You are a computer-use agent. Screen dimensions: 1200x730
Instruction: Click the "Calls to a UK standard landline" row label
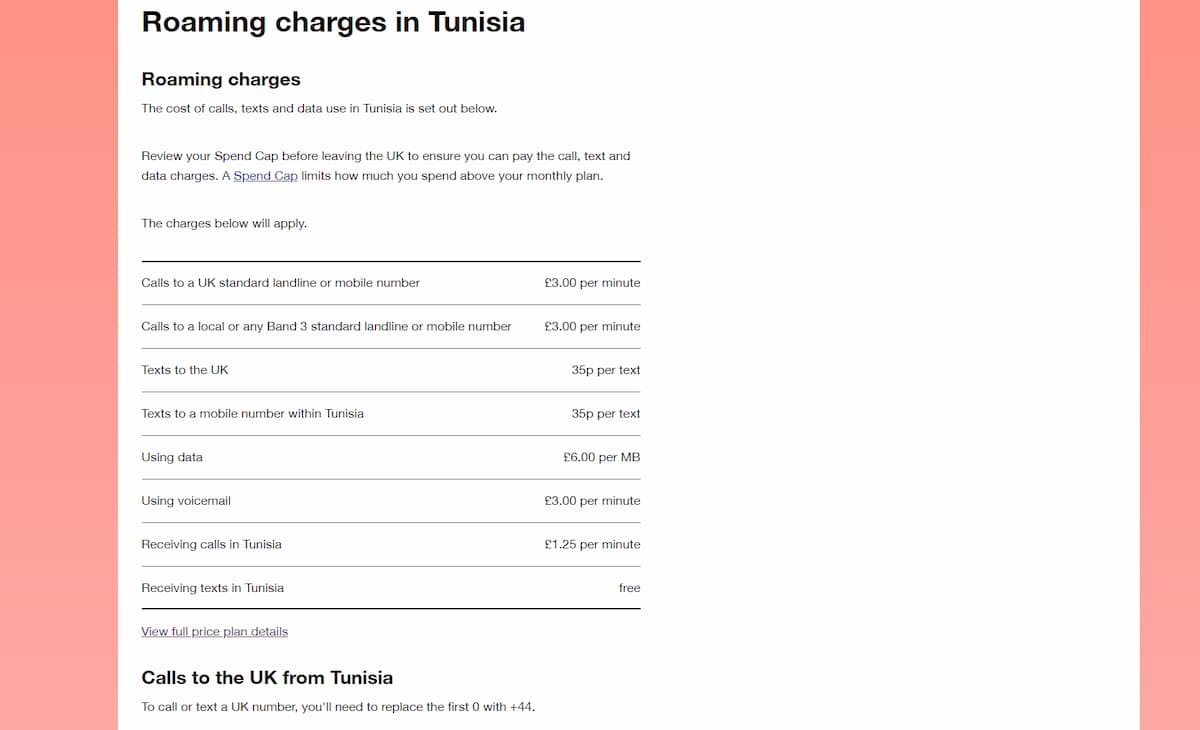click(x=280, y=283)
